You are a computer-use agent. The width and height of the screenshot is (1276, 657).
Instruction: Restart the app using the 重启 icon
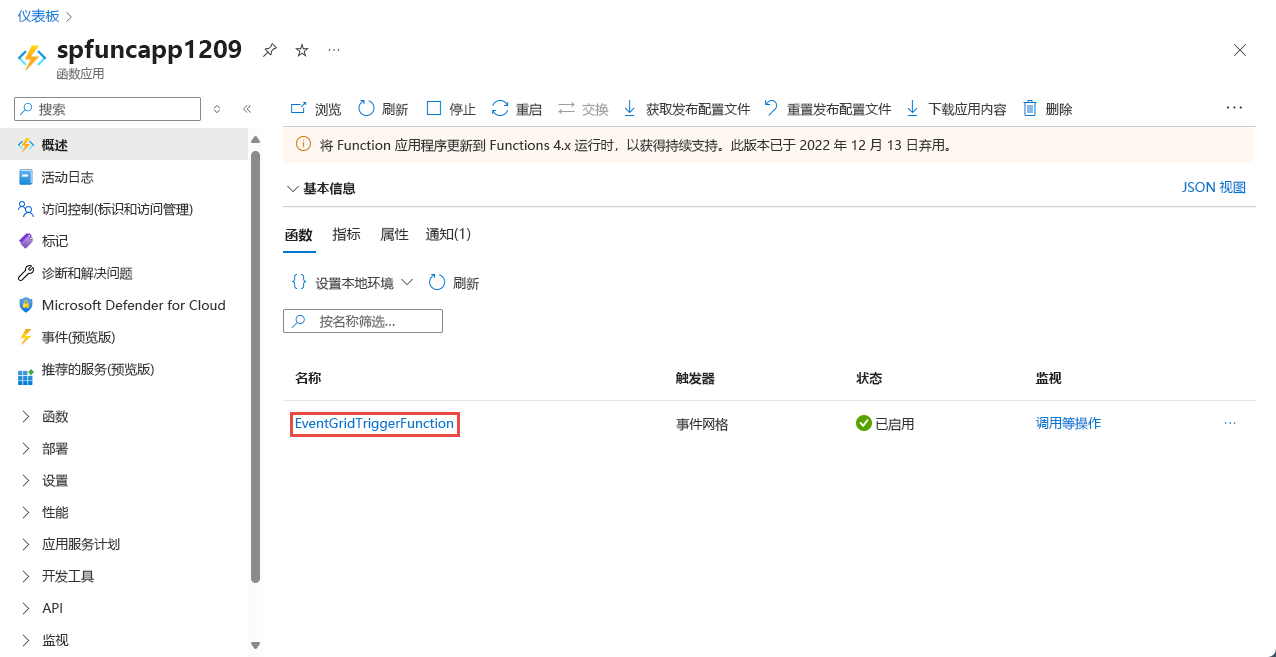500,109
